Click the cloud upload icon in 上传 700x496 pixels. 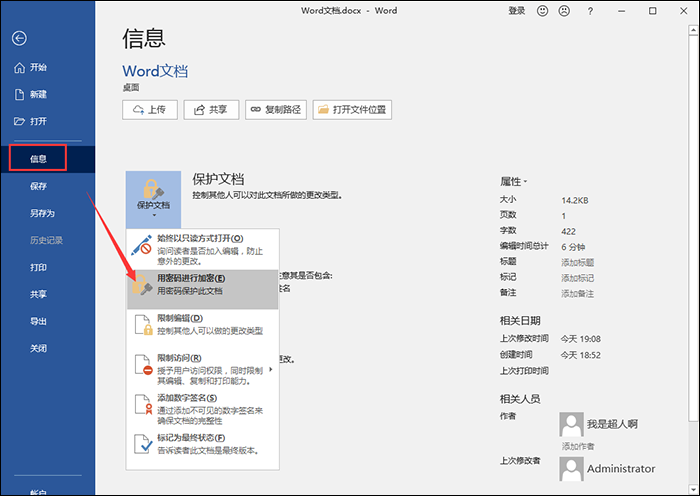(139, 109)
